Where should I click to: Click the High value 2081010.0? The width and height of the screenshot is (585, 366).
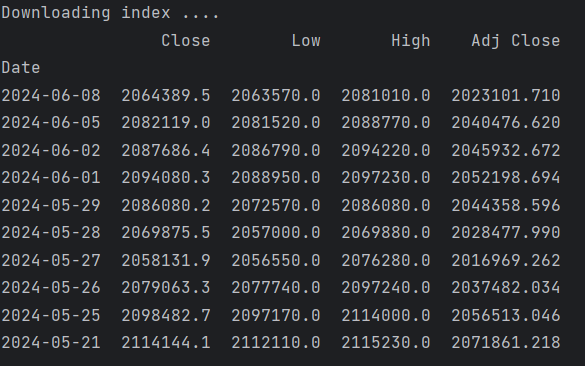point(386,96)
